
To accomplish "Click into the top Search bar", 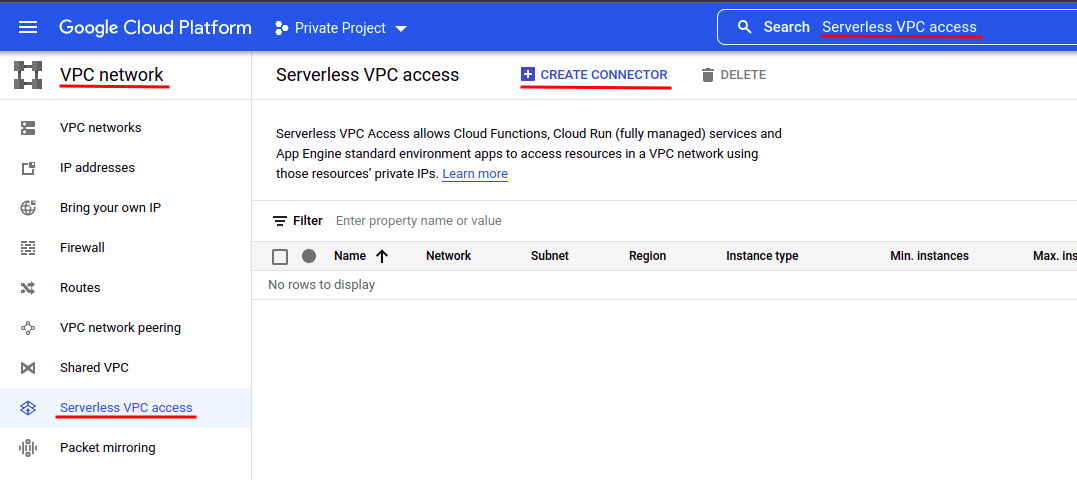I will point(900,27).
